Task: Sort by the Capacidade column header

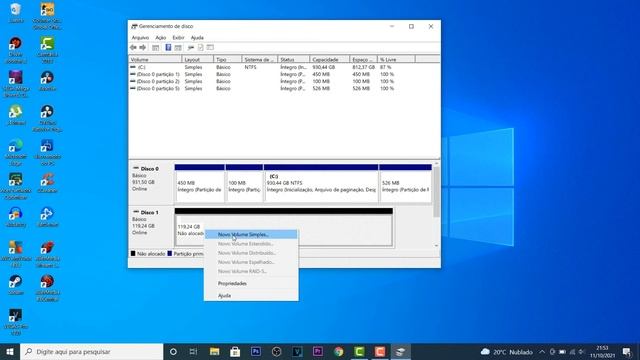Action: (330, 60)
